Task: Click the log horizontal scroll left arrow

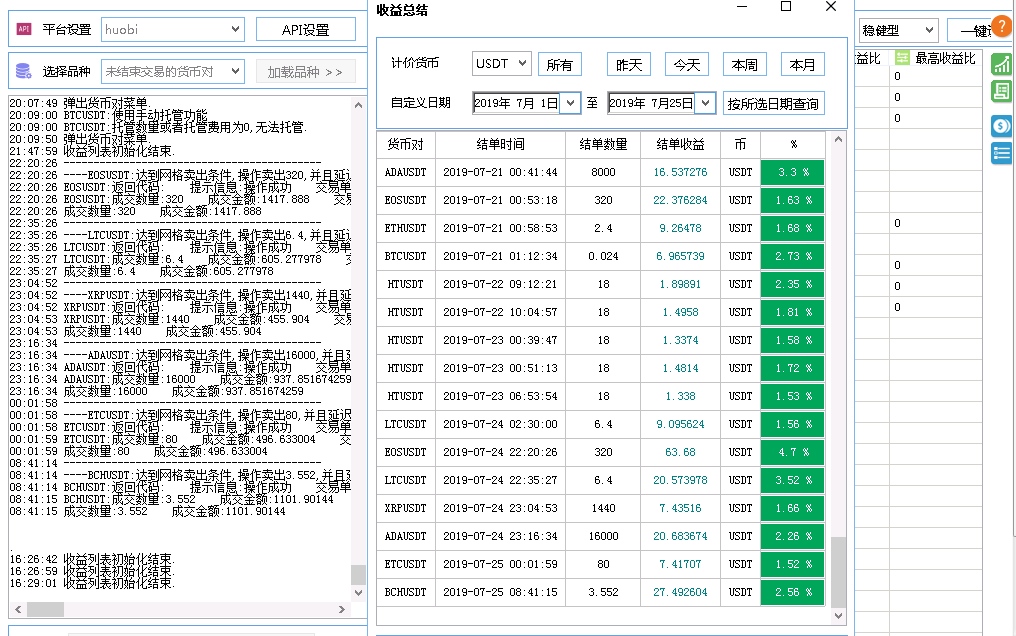Action: [18, 609]
